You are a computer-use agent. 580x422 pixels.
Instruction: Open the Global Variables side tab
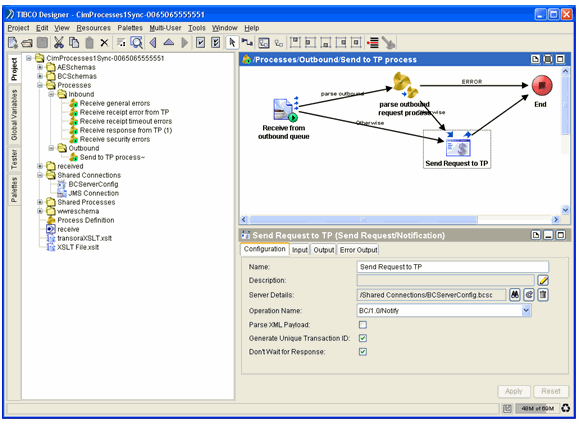14,115
